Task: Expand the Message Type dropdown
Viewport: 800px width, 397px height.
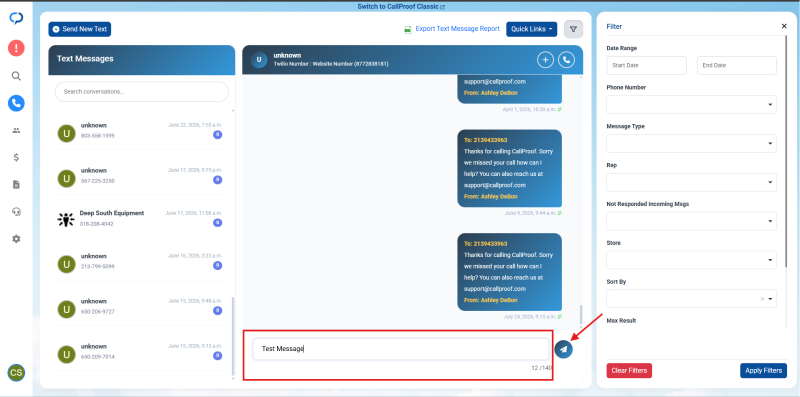Action: 691,143
